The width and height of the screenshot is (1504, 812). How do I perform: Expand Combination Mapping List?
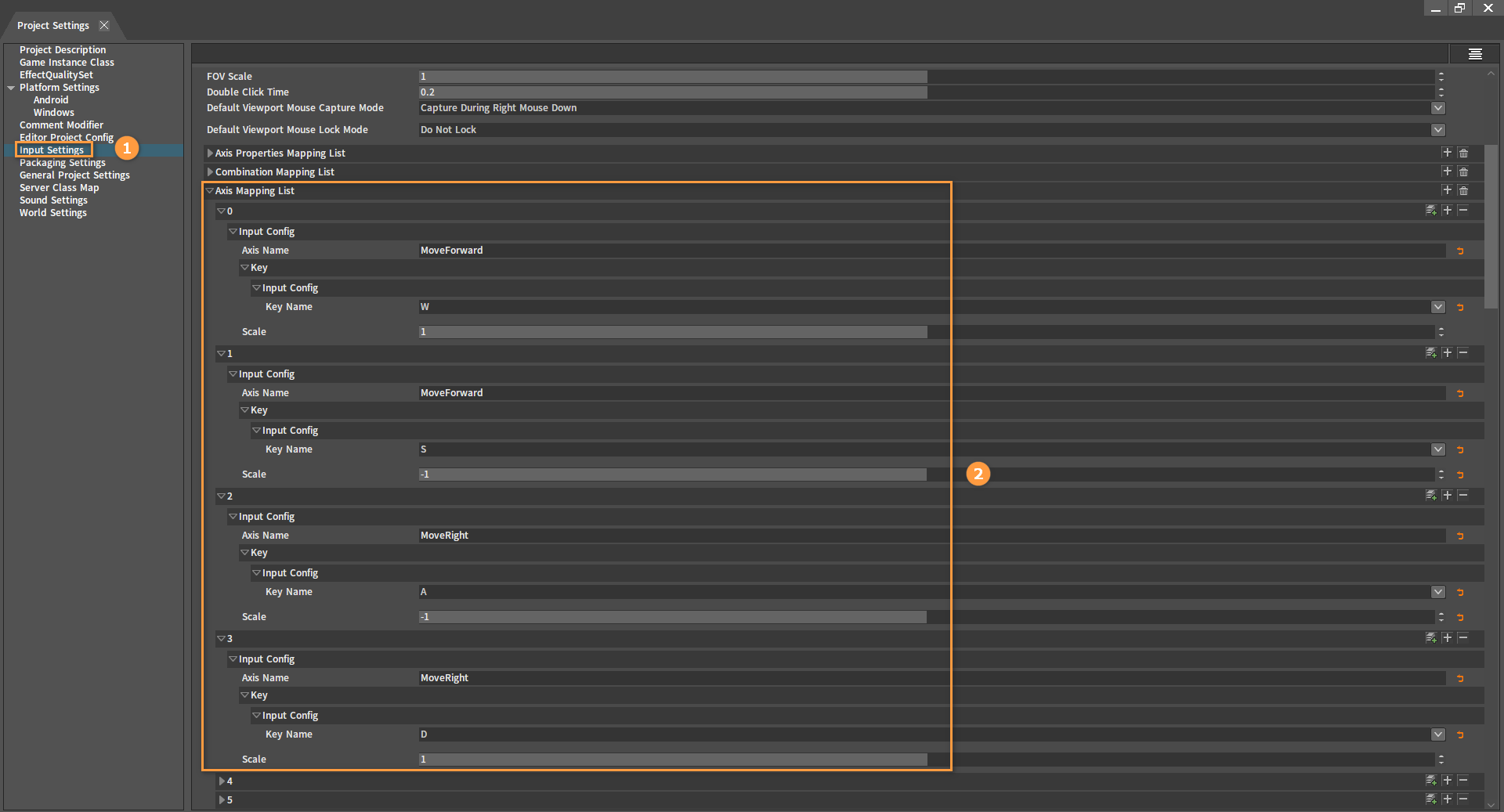[210, 172]
